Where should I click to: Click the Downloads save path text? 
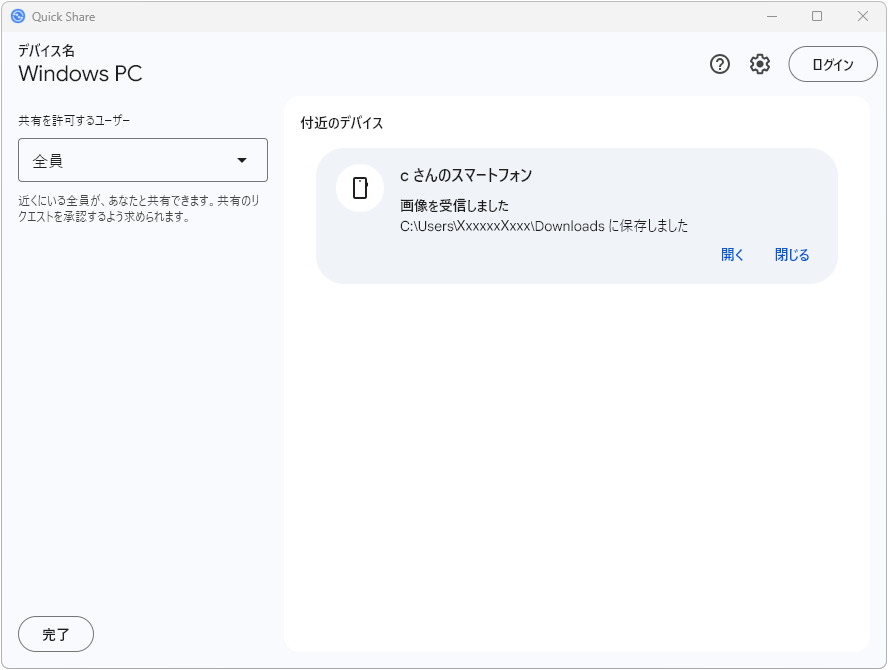546,226
